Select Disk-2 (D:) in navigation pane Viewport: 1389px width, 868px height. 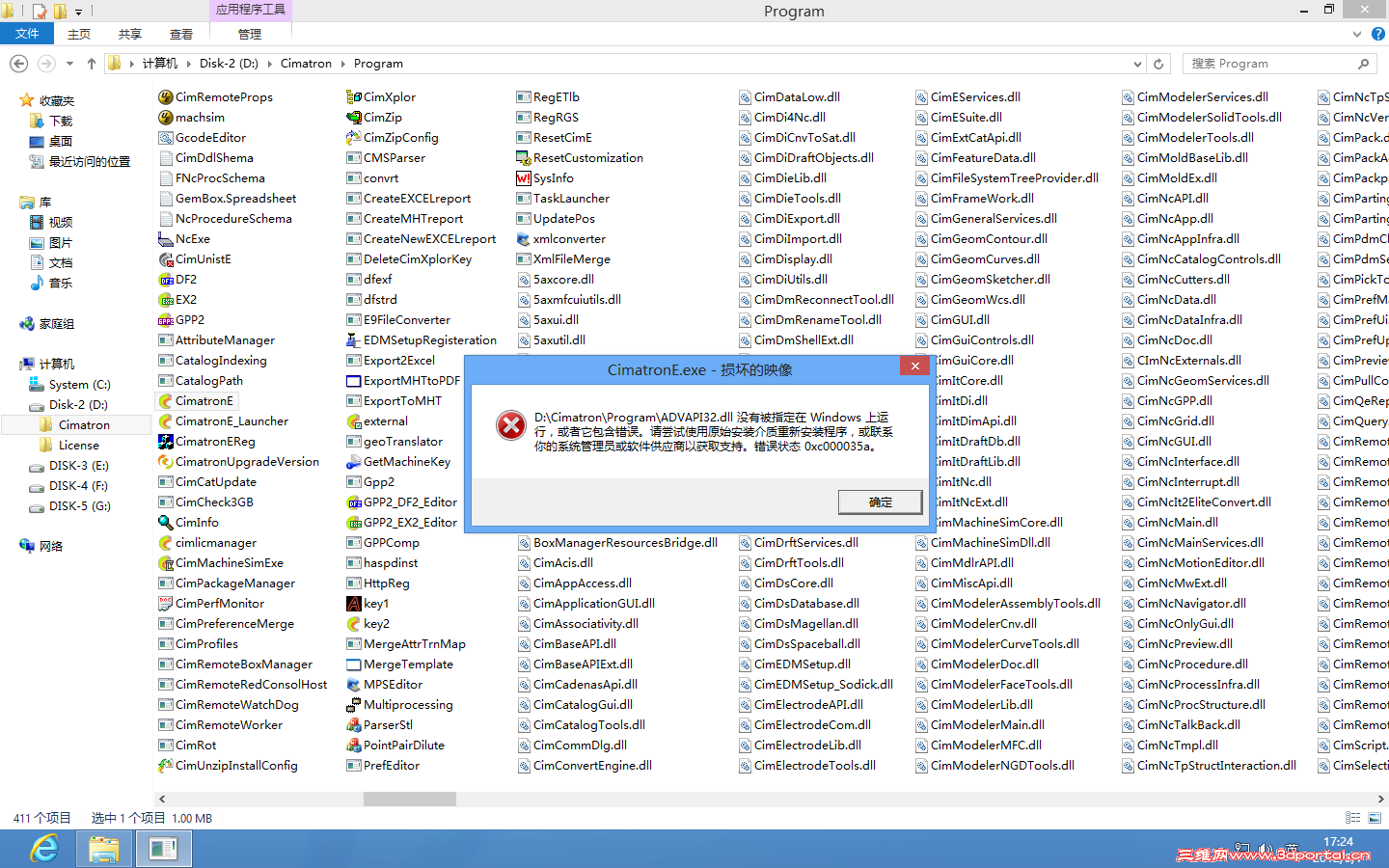click(78, 405)
